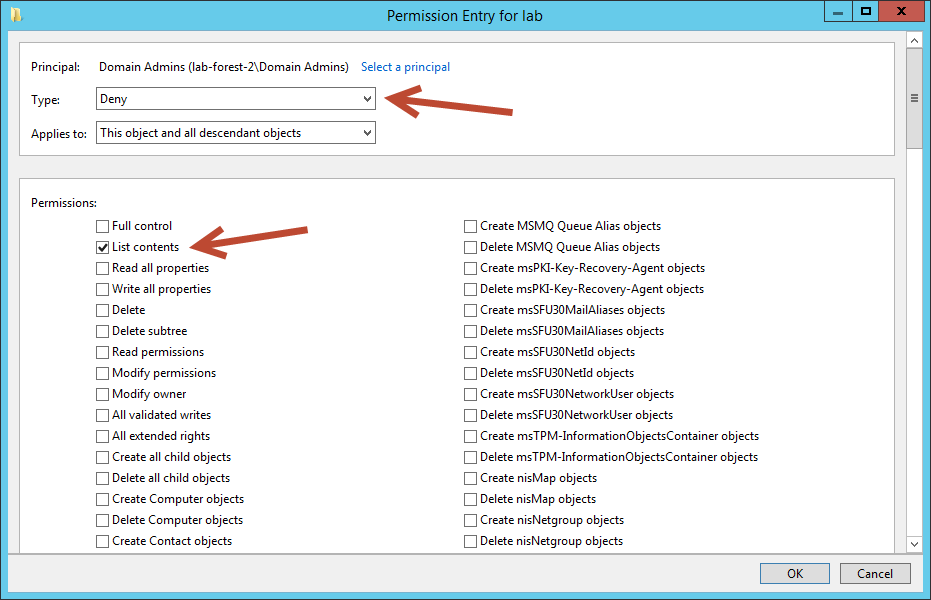
Task: Check Delete MSMQ Queue Alias objects
Action: (470, 247)
